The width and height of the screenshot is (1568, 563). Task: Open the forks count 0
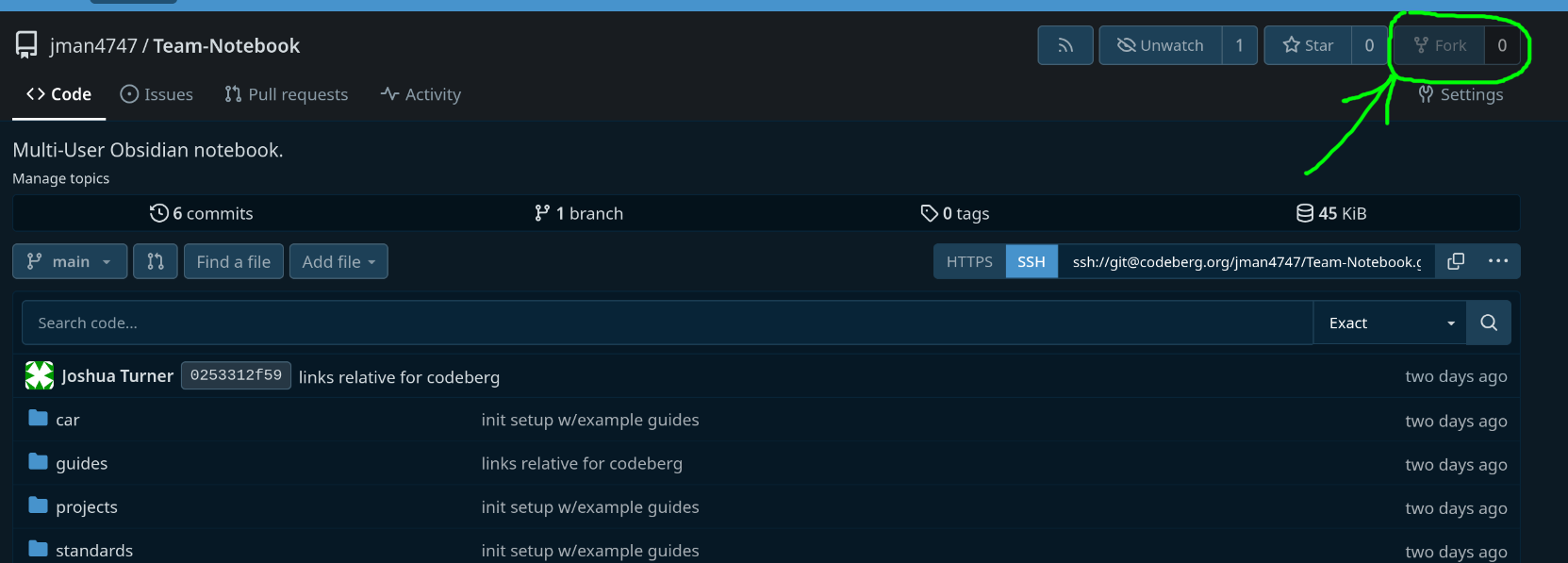coord(1502,45)
